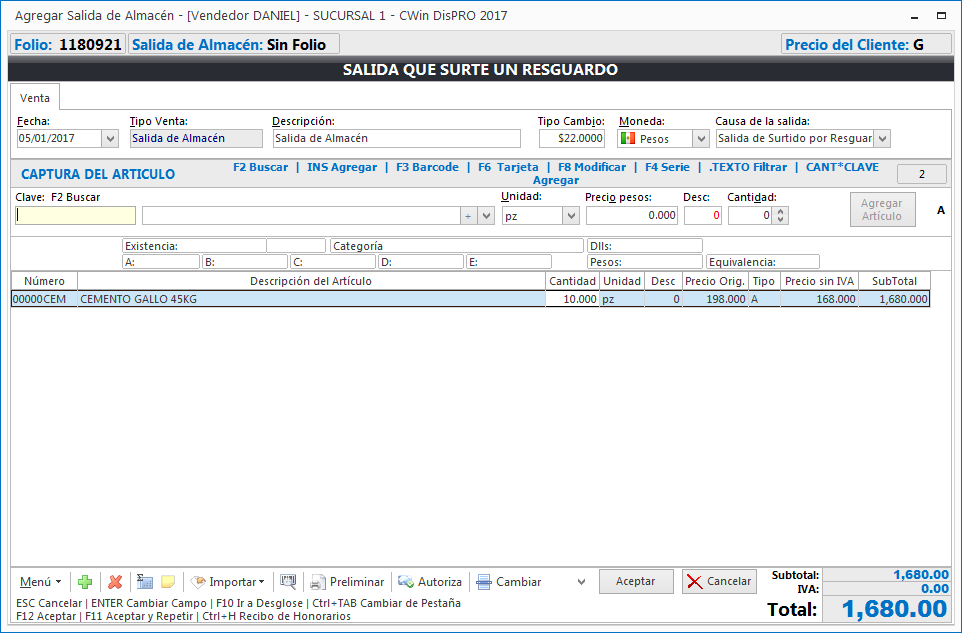Click the Clave search input field

click(x=75, y=216)
